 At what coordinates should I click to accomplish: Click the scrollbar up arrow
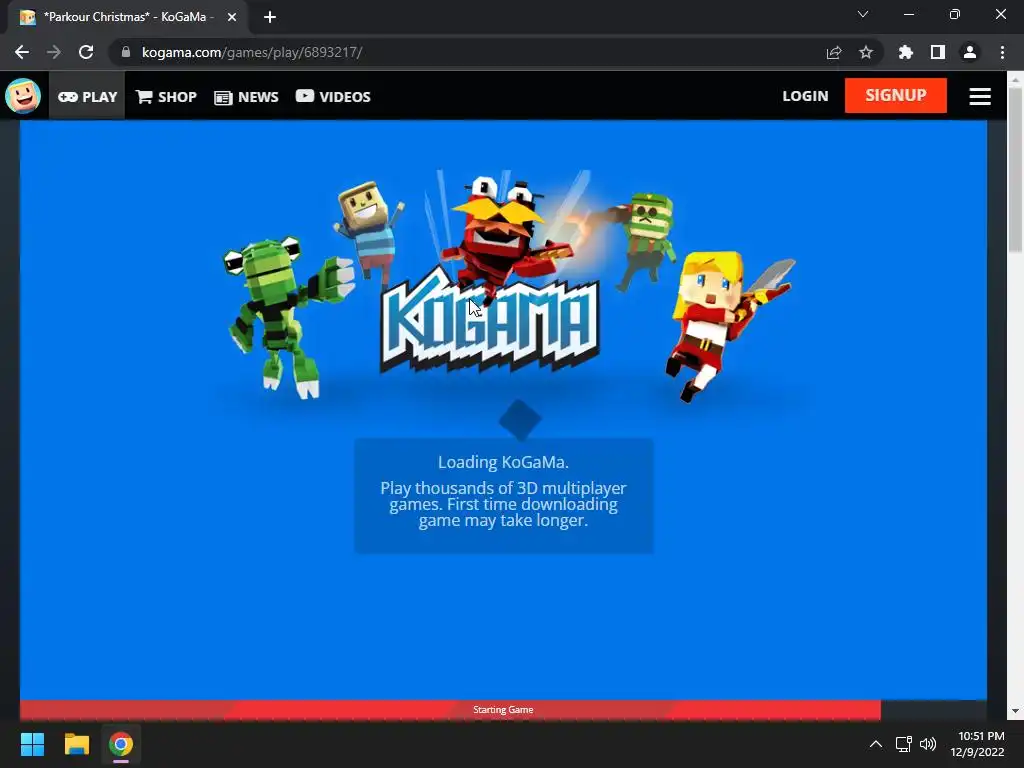1015,80
